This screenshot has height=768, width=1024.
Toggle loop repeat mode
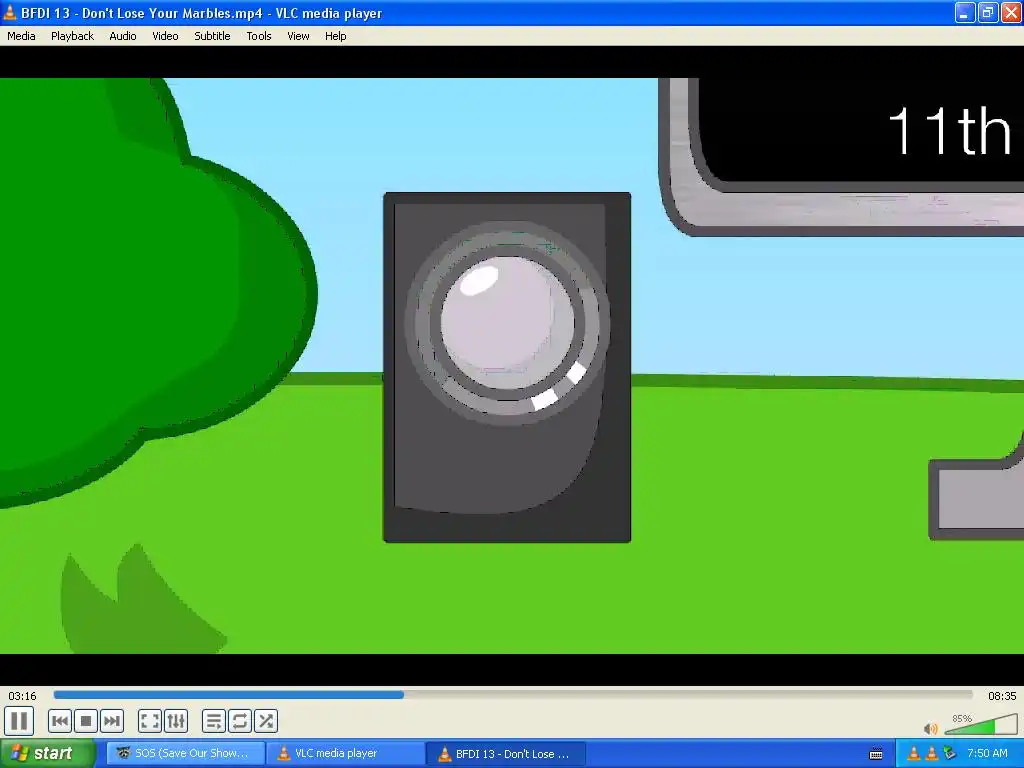coord(240,721)
